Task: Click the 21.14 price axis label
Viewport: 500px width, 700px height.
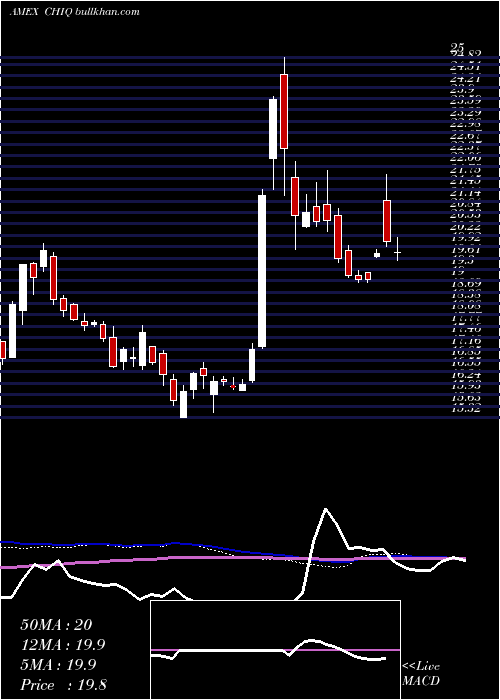Action: (x=465, y=193)
